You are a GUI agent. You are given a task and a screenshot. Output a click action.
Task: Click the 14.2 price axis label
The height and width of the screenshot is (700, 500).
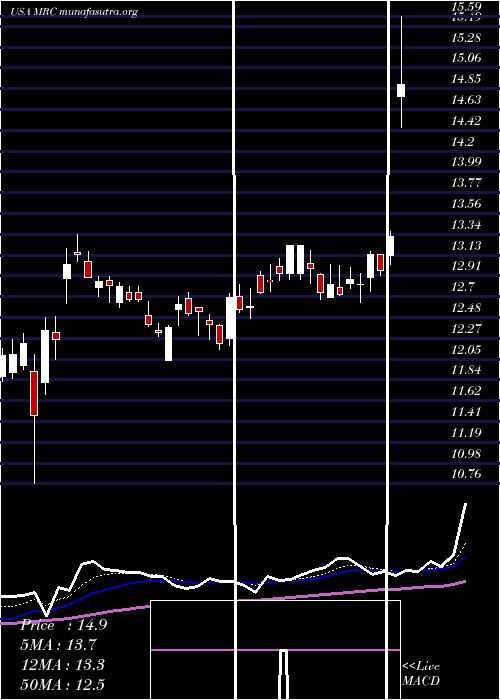tap(462, 142)
